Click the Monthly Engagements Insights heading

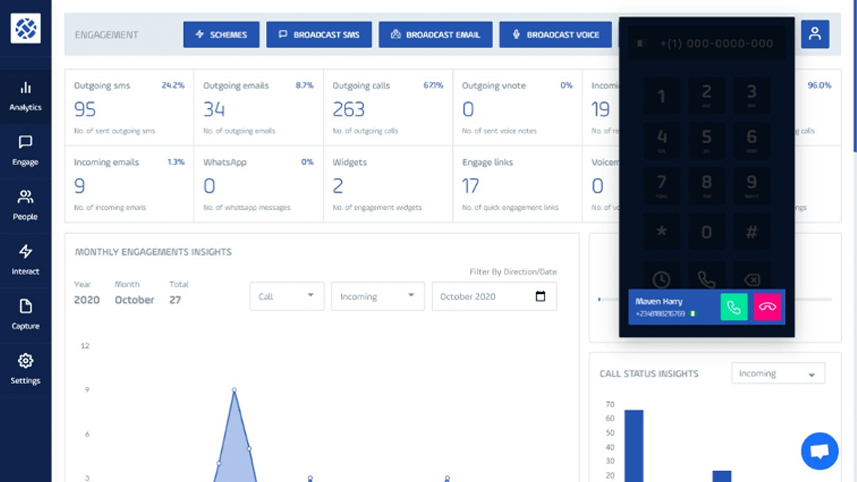(153, 252)
